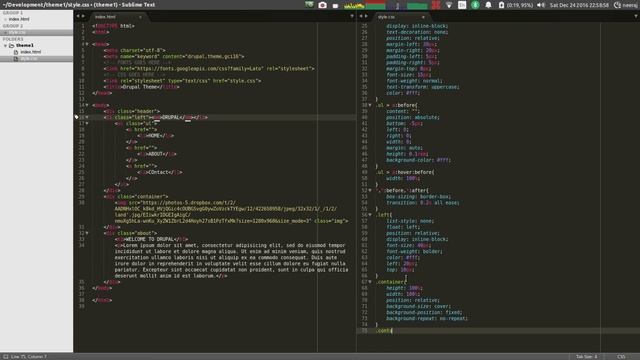The image size is (640, 360).
Task: Click the theme1 folder icon
Action: point(11,46)
